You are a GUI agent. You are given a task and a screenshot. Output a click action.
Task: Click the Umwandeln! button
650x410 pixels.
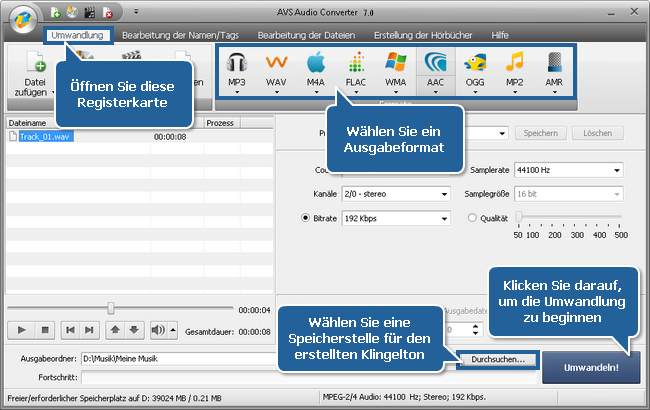coord(591,367)
